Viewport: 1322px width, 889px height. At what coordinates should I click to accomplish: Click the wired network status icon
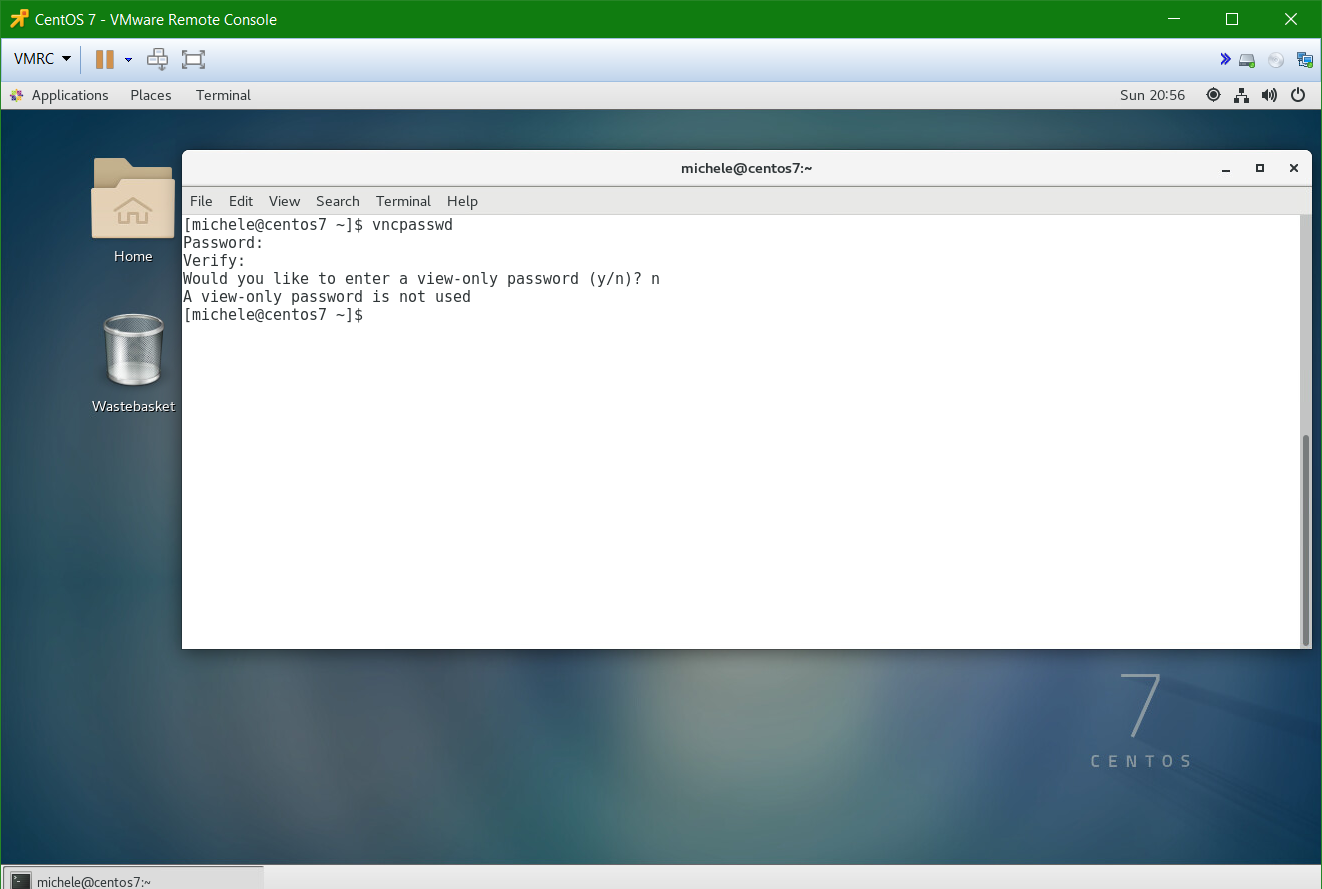1241,95
